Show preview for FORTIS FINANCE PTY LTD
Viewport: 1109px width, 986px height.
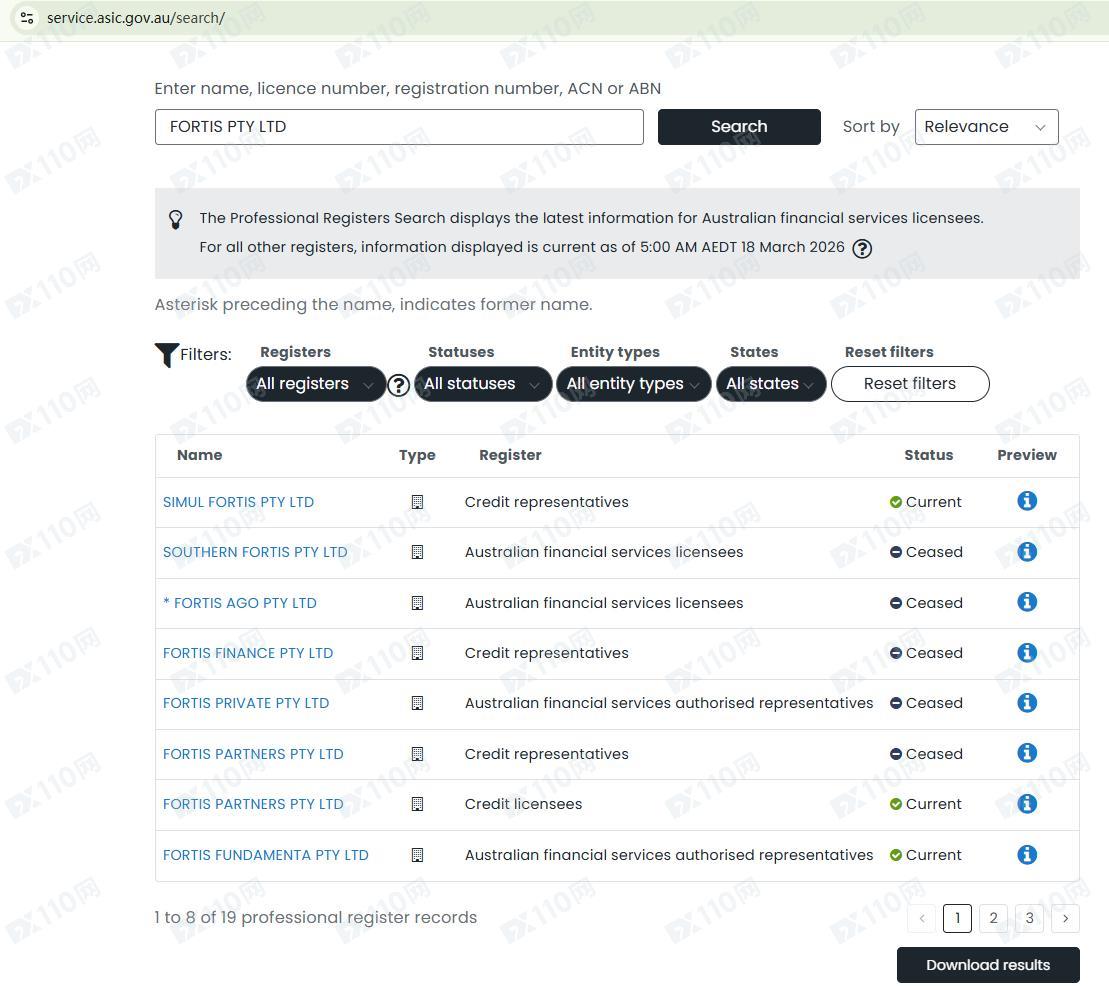[1026, 652]
